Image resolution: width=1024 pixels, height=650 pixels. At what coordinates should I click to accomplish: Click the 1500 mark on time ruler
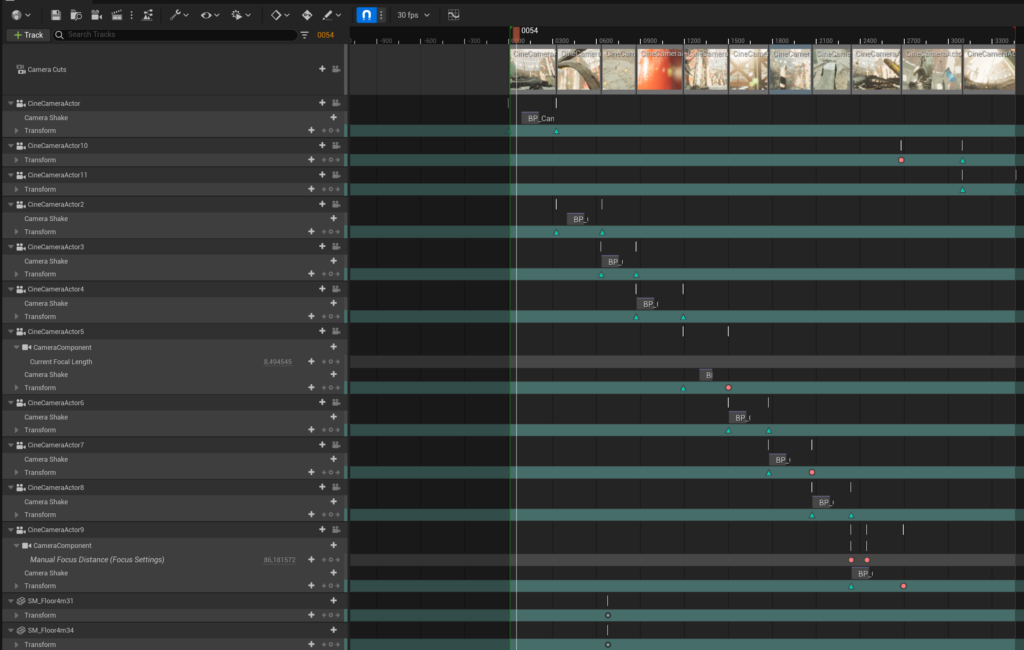pos(737,41)
